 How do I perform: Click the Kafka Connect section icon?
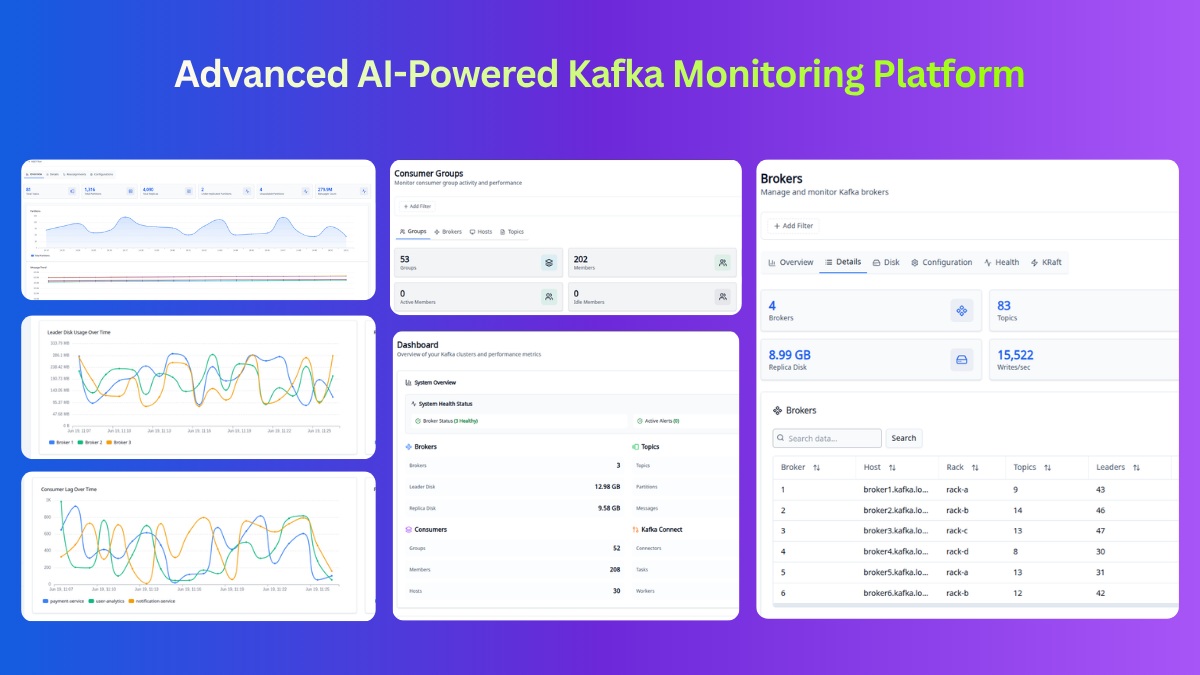coord(635,530)
